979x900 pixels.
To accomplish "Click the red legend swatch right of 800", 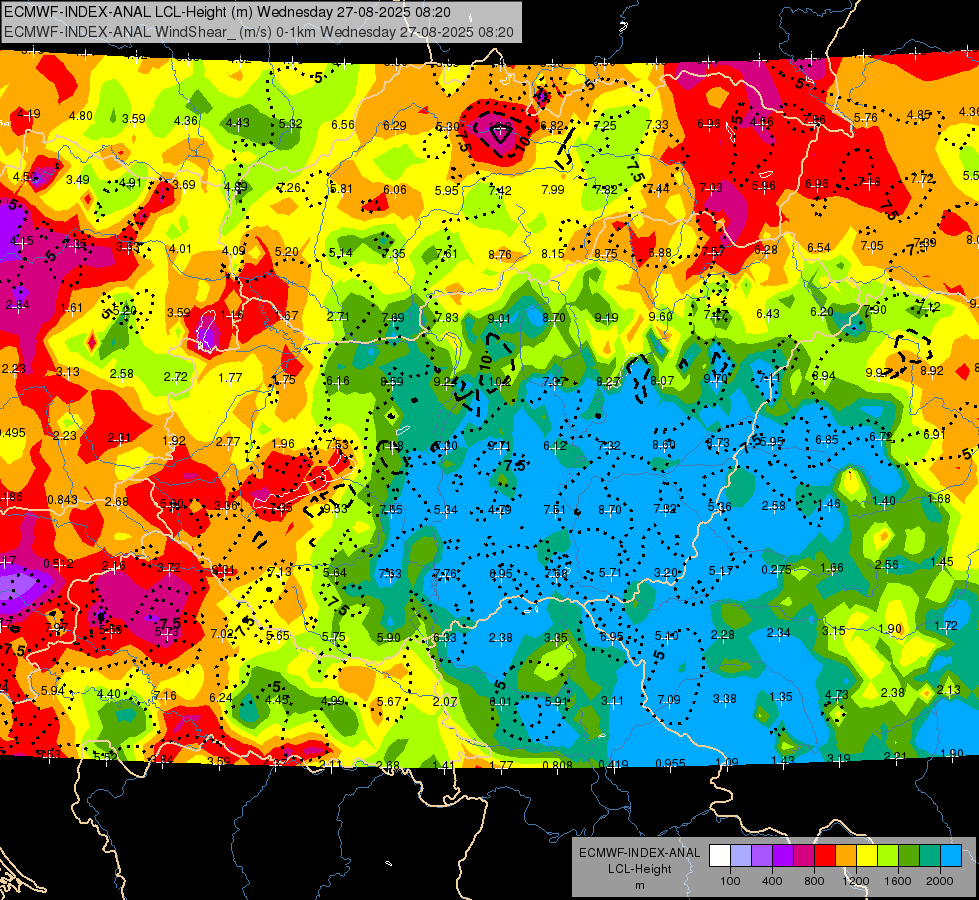I will [x=825, y=856].
